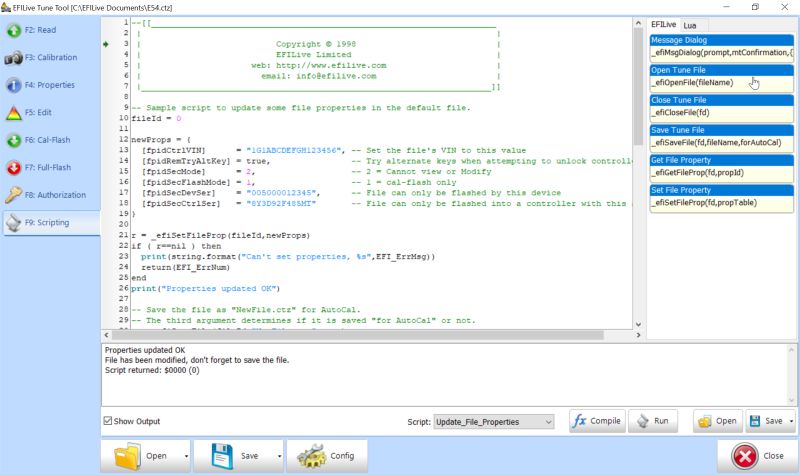Click the code editor horizontal scrollbar thumb
This screenshot has width=800, height=475.
pyautogui.click(x=357, y=335)
